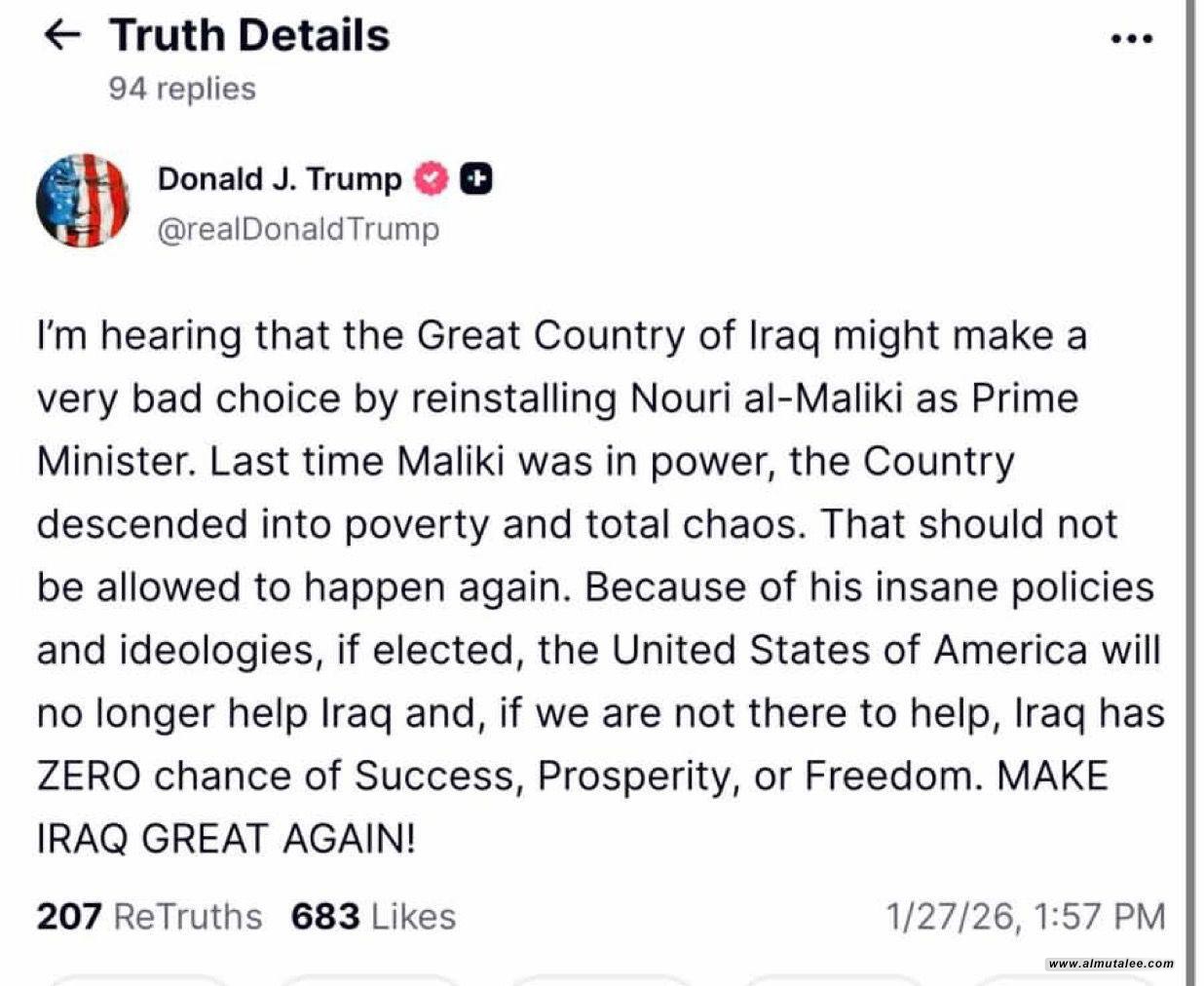Click the capitalized word ZERO in the post
This screenshot has height=986, width=1204.
(88, 777)
